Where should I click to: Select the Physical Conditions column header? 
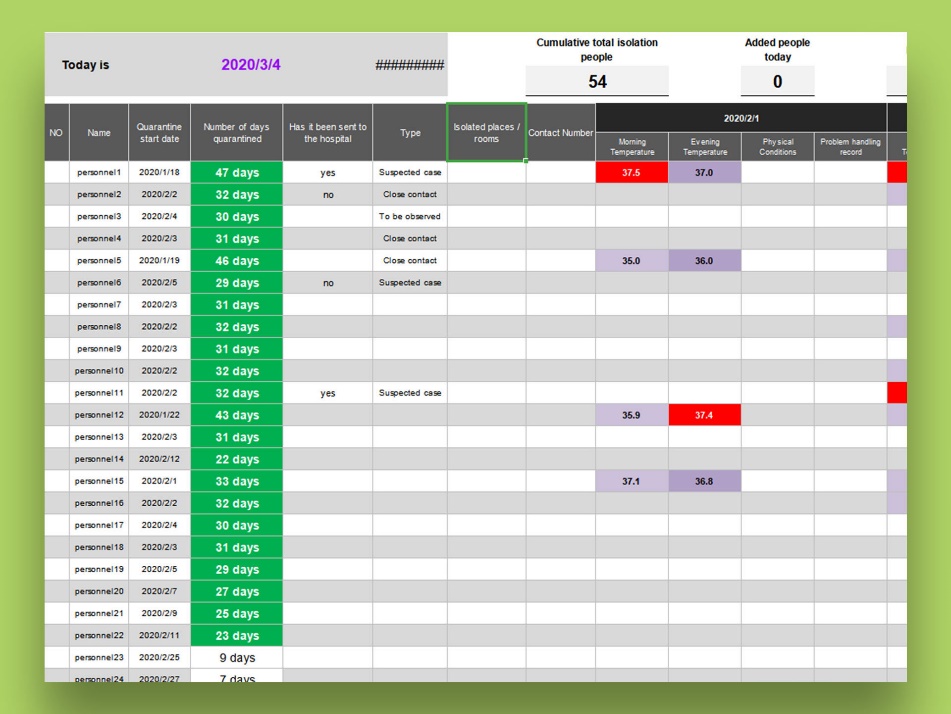tap(778, 145)
